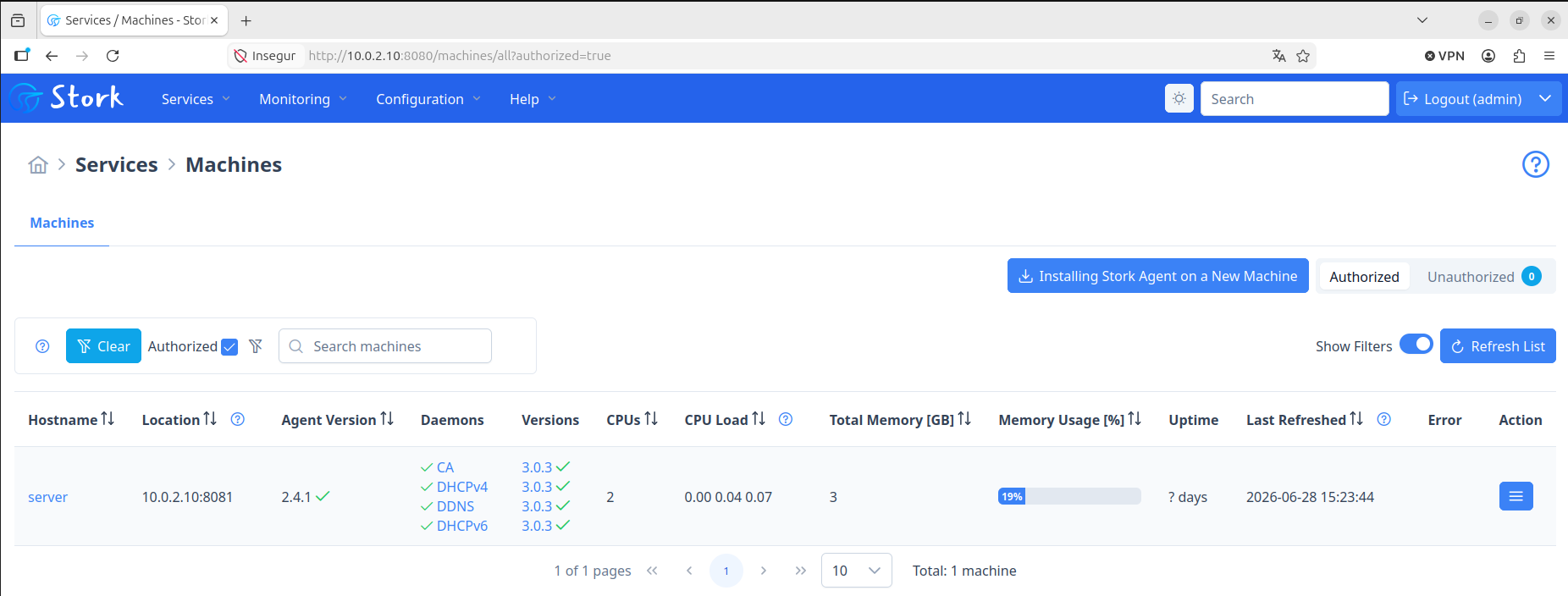Click the home breadcrumb icon
Image resolution: width=1568 pixels, height=596 pixels.
point(38,165)
